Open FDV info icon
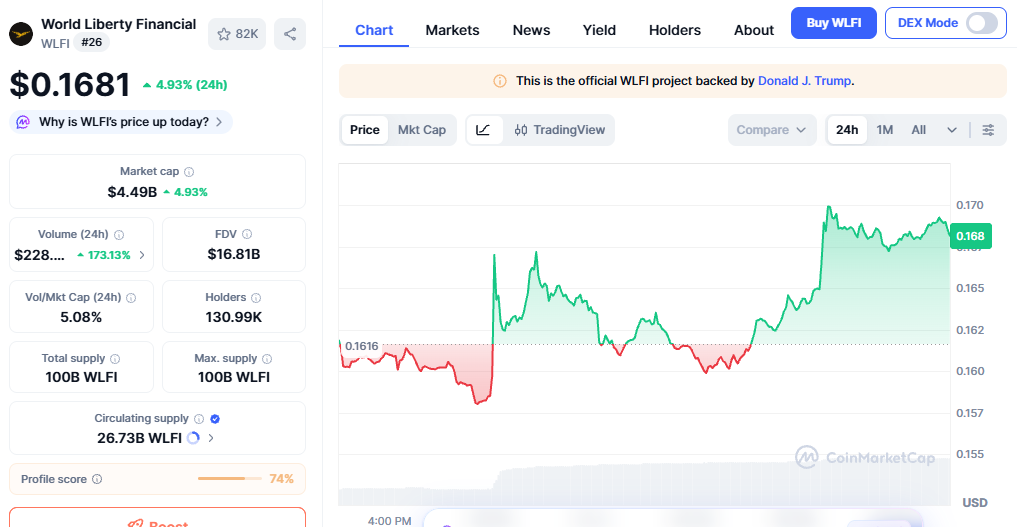 click(x=247, y=235)
